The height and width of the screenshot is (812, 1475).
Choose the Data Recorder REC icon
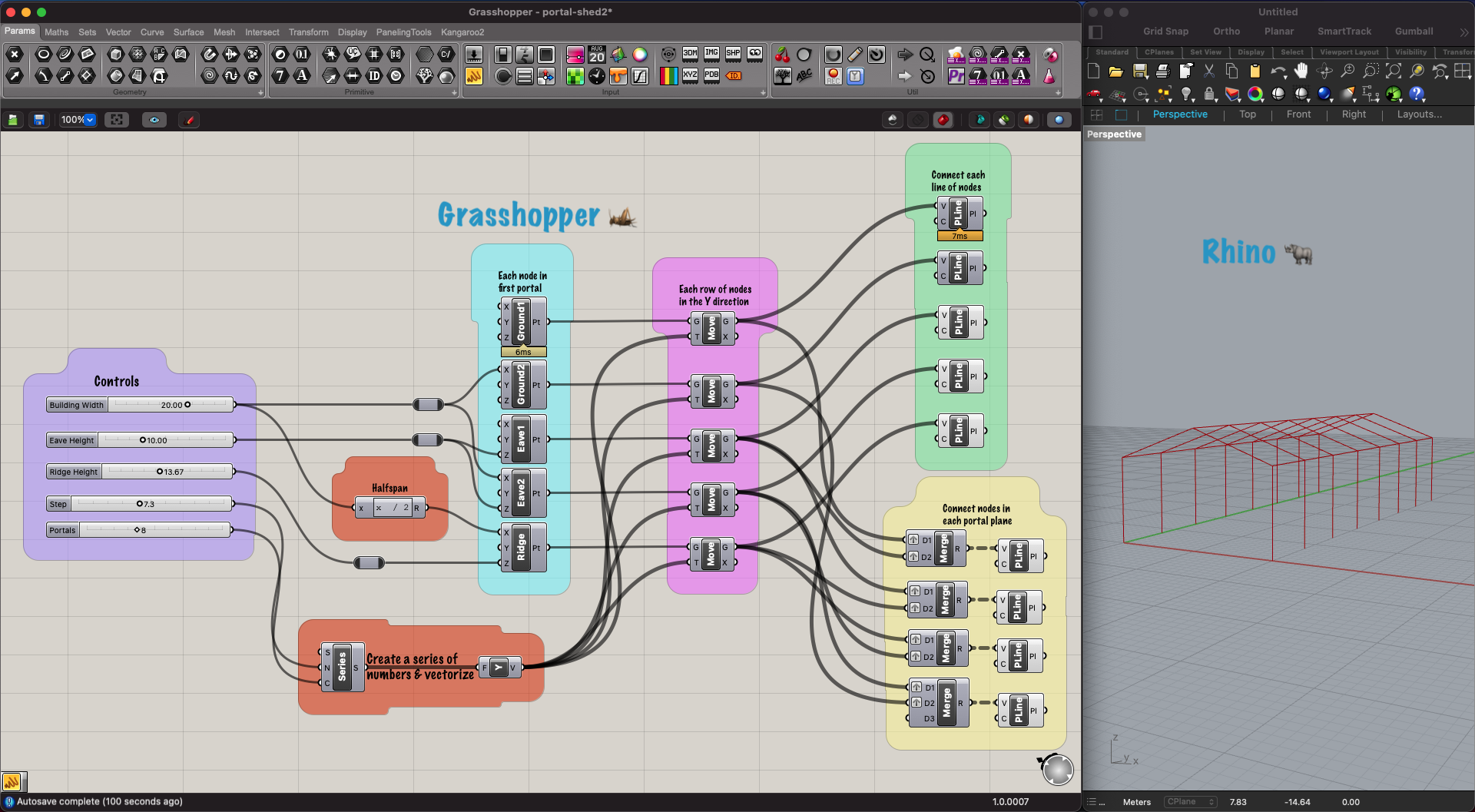(834, 76)
